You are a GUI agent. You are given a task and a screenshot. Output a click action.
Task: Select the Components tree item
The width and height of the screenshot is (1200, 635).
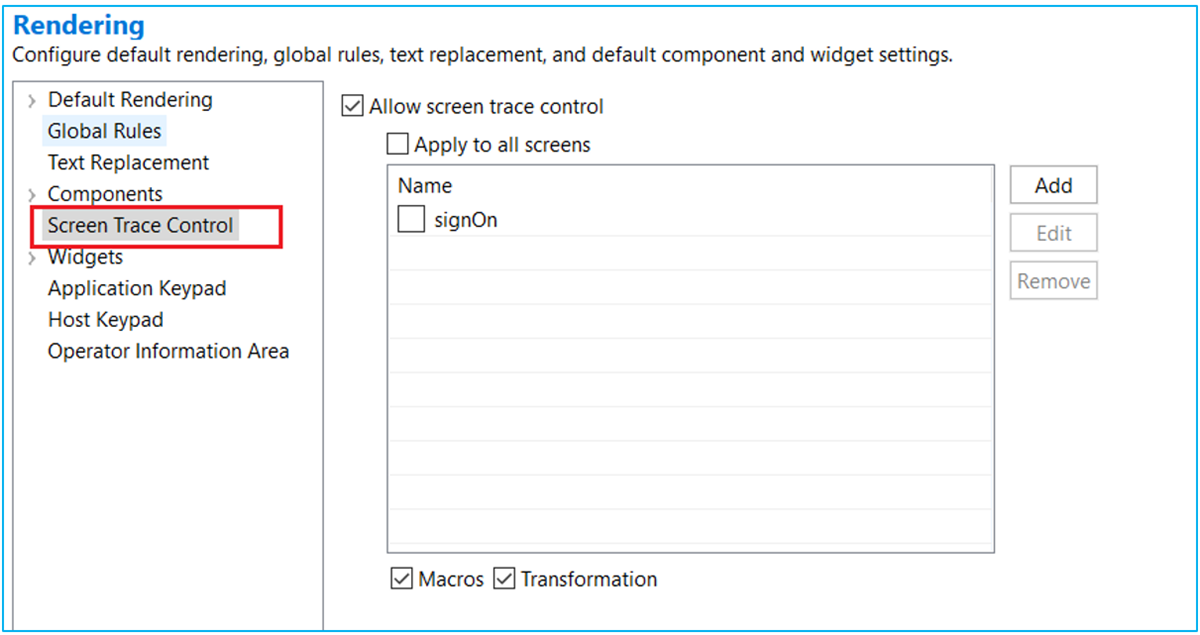tap(105, 194)
